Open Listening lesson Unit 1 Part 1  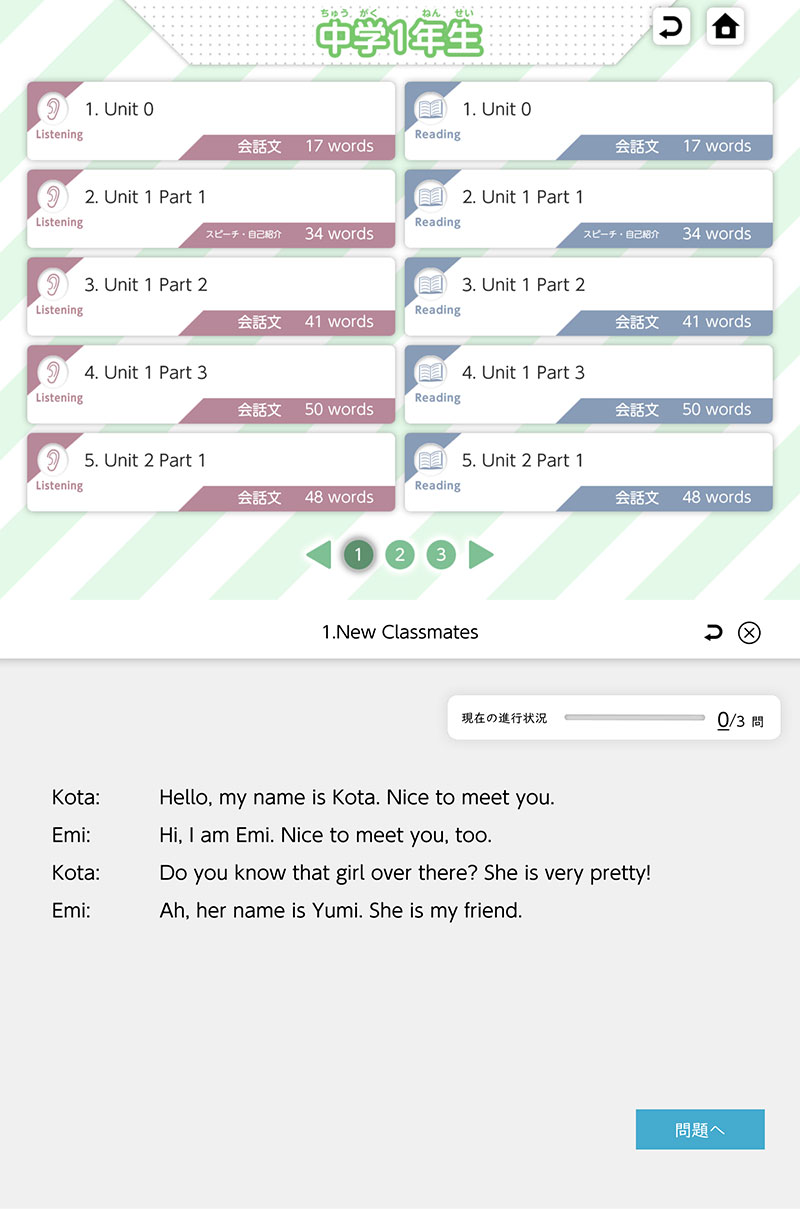211,208
